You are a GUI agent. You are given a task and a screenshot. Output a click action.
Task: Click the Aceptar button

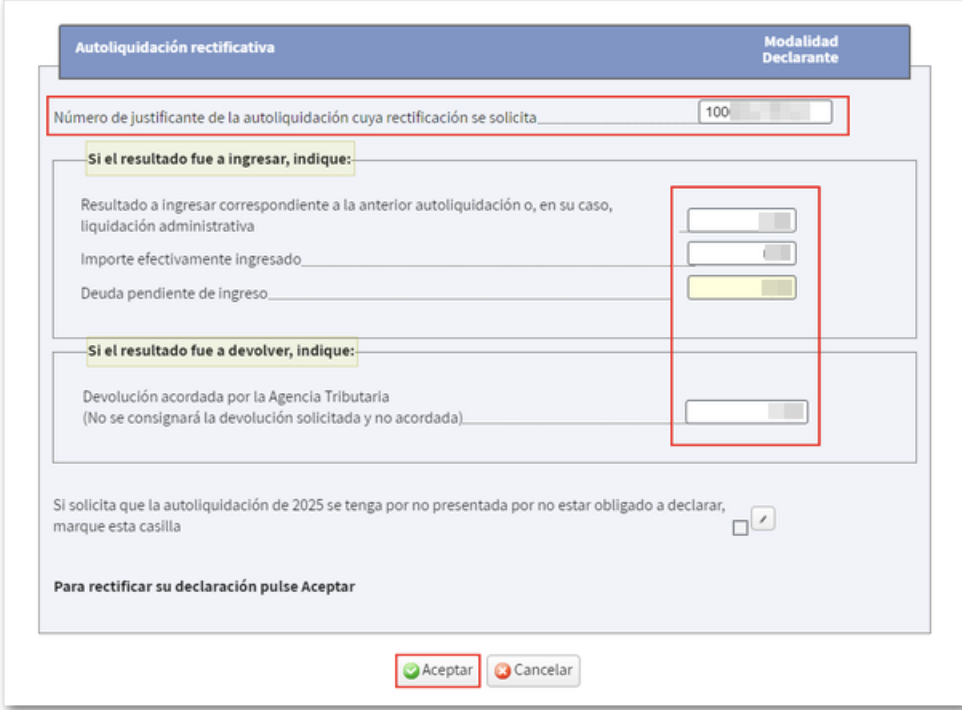coord(438,670)
